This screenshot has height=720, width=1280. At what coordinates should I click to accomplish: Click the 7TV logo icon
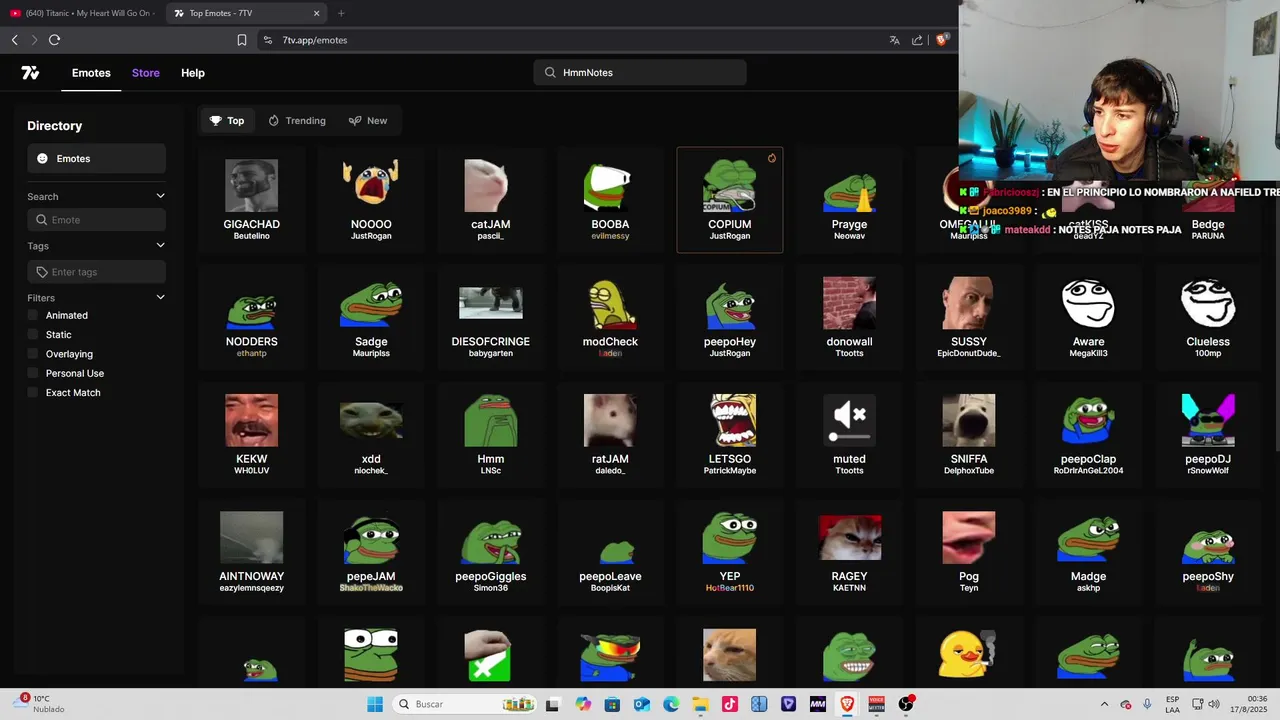30,73
